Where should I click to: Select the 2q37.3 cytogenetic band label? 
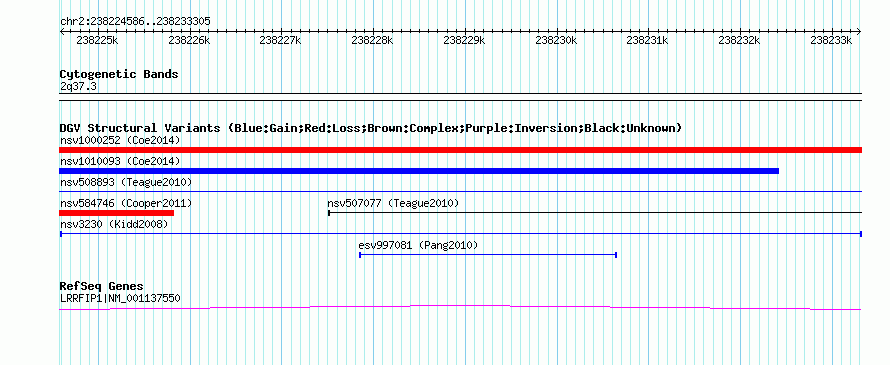78,86
